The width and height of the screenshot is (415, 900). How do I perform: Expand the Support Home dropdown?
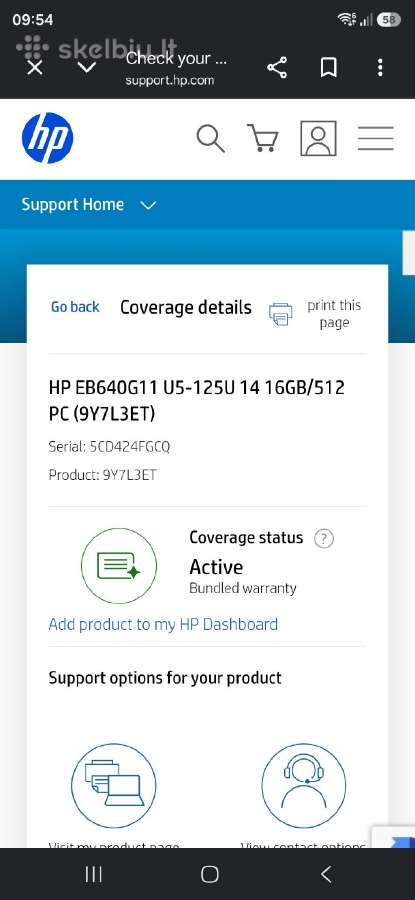(x=89, y=205)
